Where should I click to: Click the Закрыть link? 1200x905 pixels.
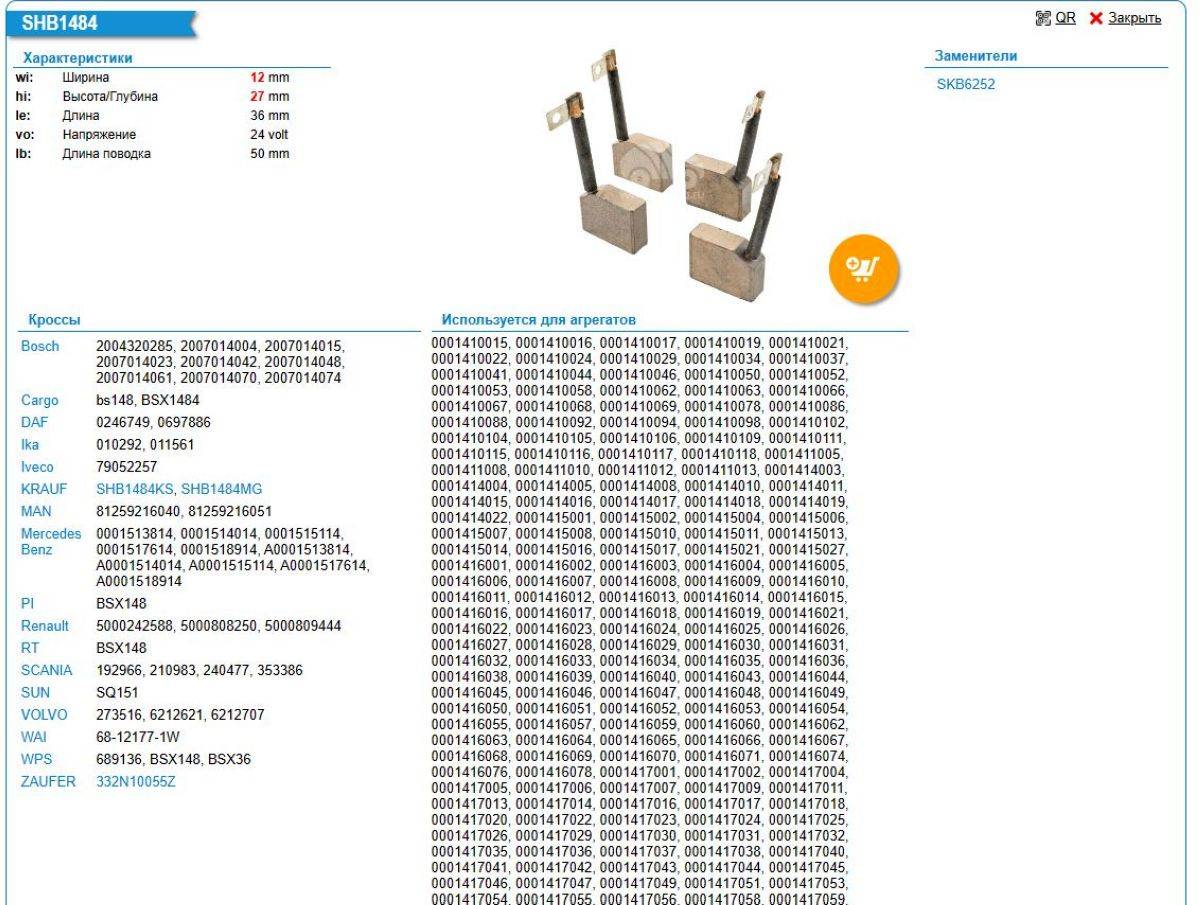pyautogui.click(x=1133, y=19)
